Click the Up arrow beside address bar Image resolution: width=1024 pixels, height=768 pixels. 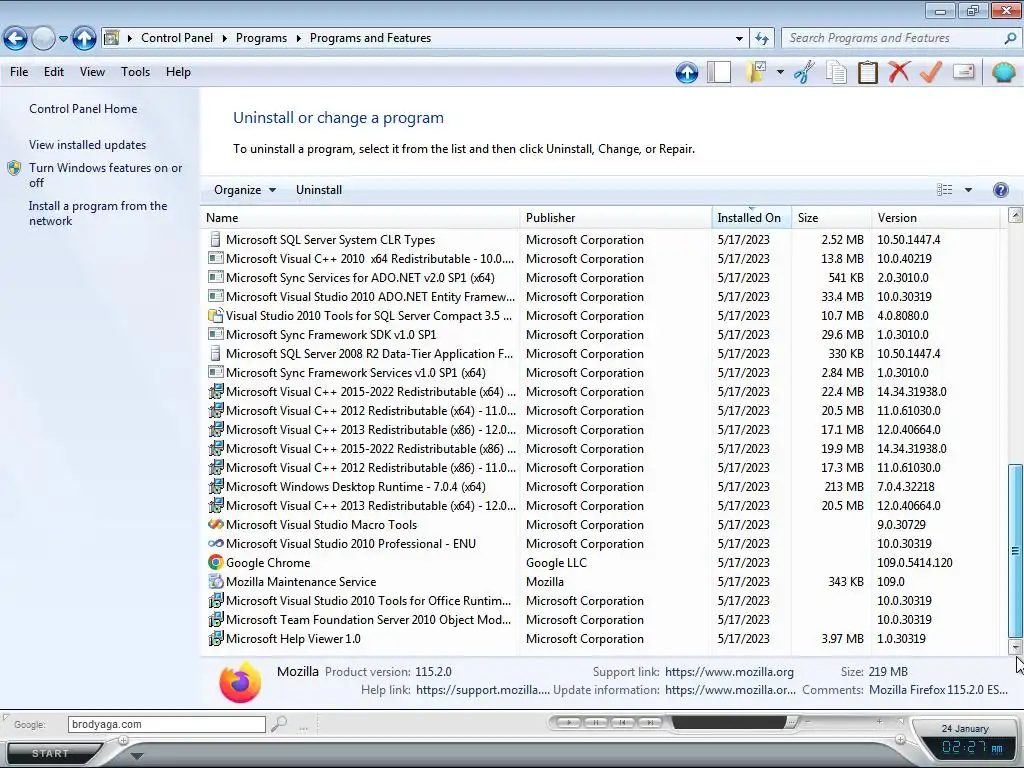point(84,39)
